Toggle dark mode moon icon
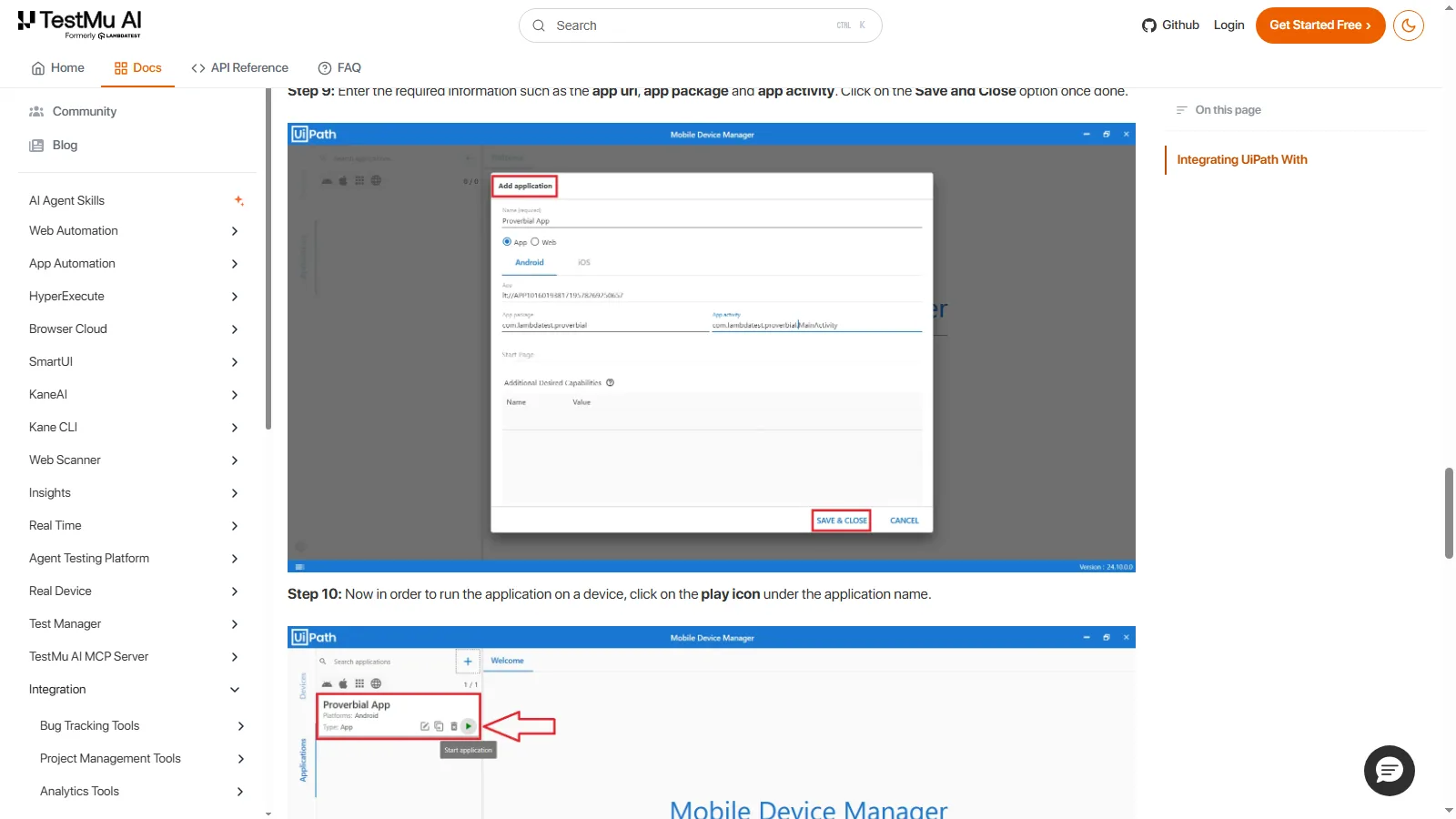 (x=1408, y=25)
